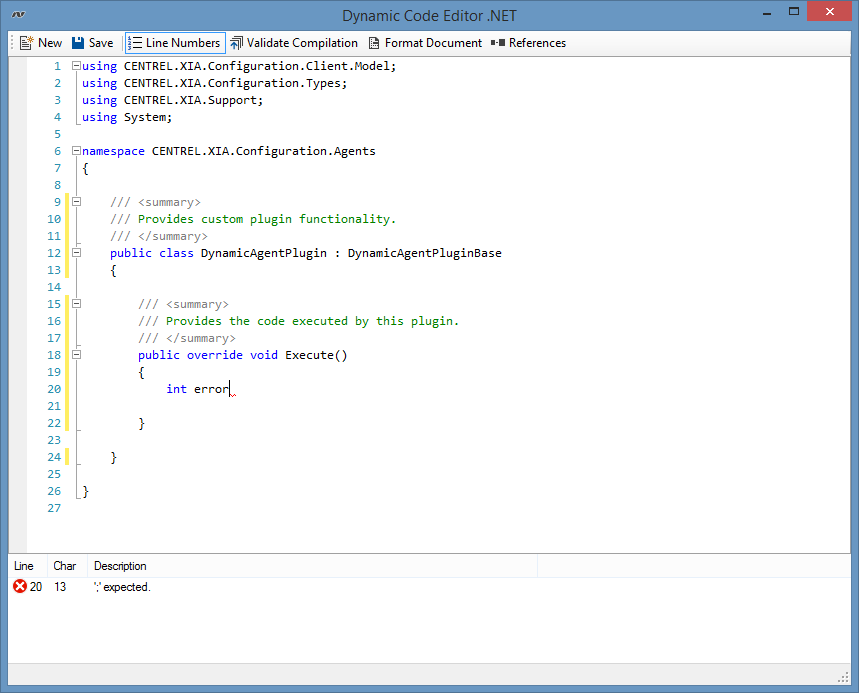Viewport: 859px width, 693px height.
Task: Click "using System;" on line 4
Action: 127,117
